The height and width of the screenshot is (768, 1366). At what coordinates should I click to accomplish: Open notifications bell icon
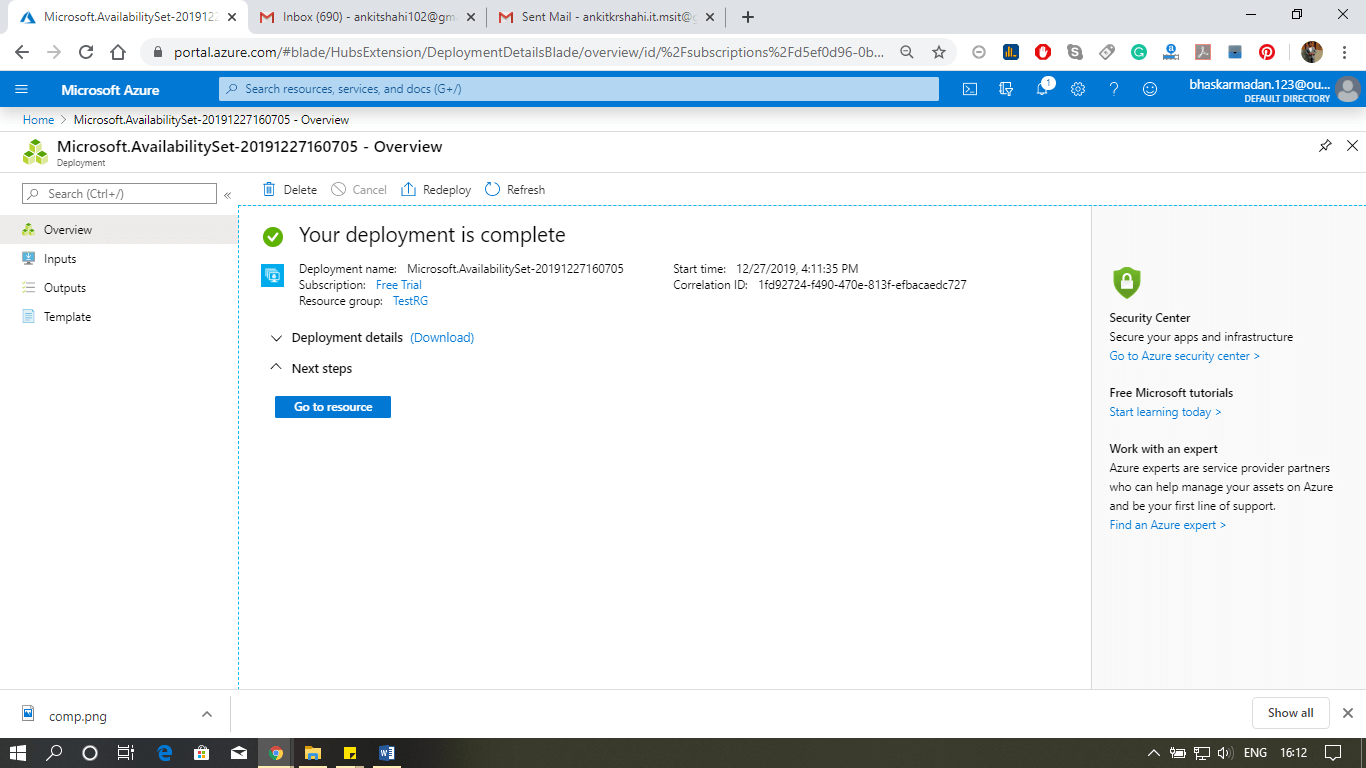click(x=1042, y=89)
